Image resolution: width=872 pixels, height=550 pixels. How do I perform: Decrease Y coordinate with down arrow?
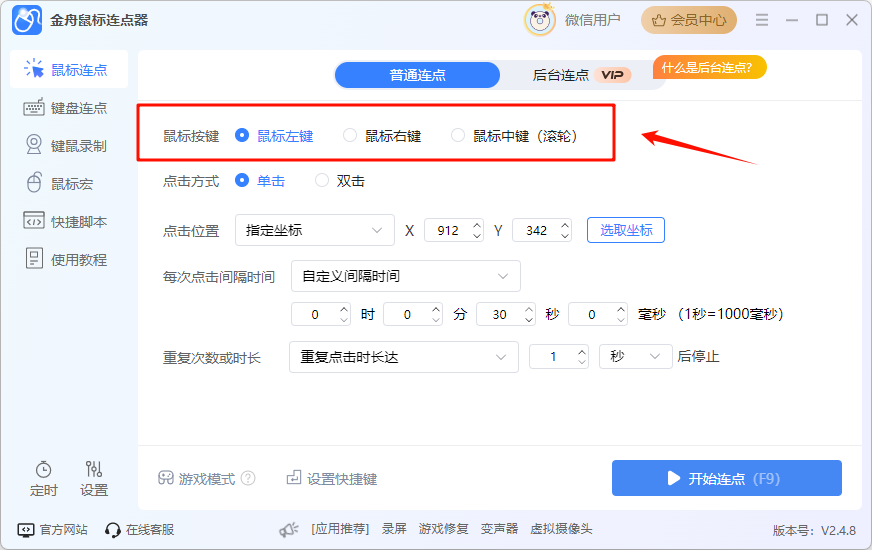click(x=565, y=236)
